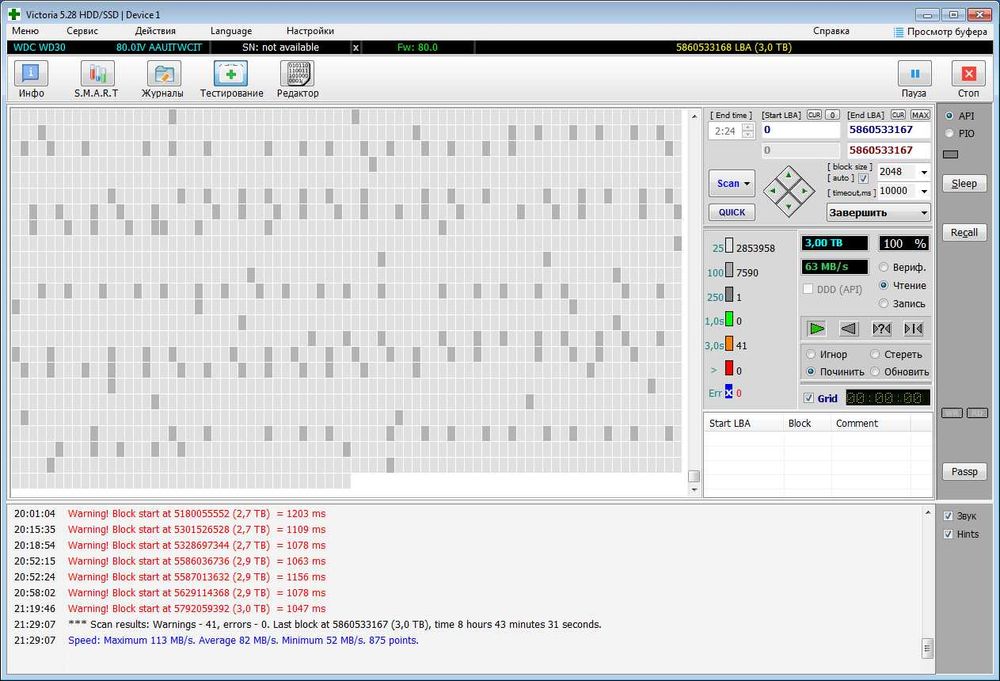The width and height of the screenshot is (1000, 681).
Task: Toggle the auto block size checkbox
Action: click(x=863, y=179)
